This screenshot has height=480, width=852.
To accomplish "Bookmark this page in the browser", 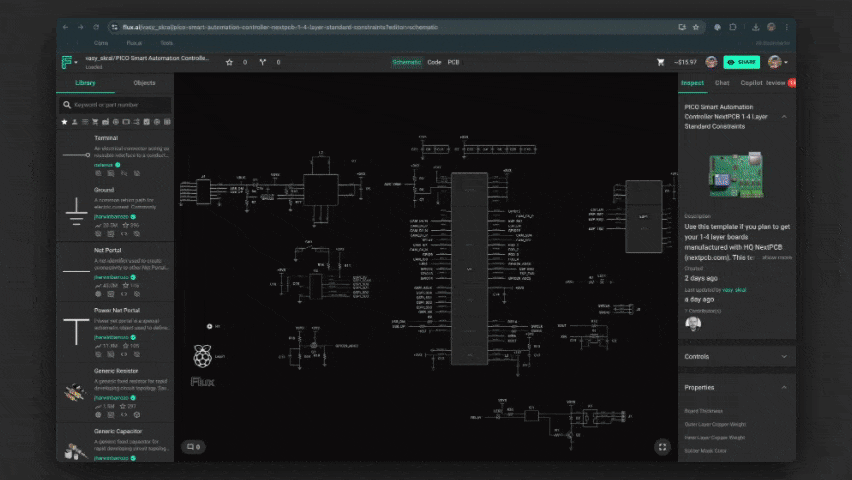I will (x=695, y=27).
